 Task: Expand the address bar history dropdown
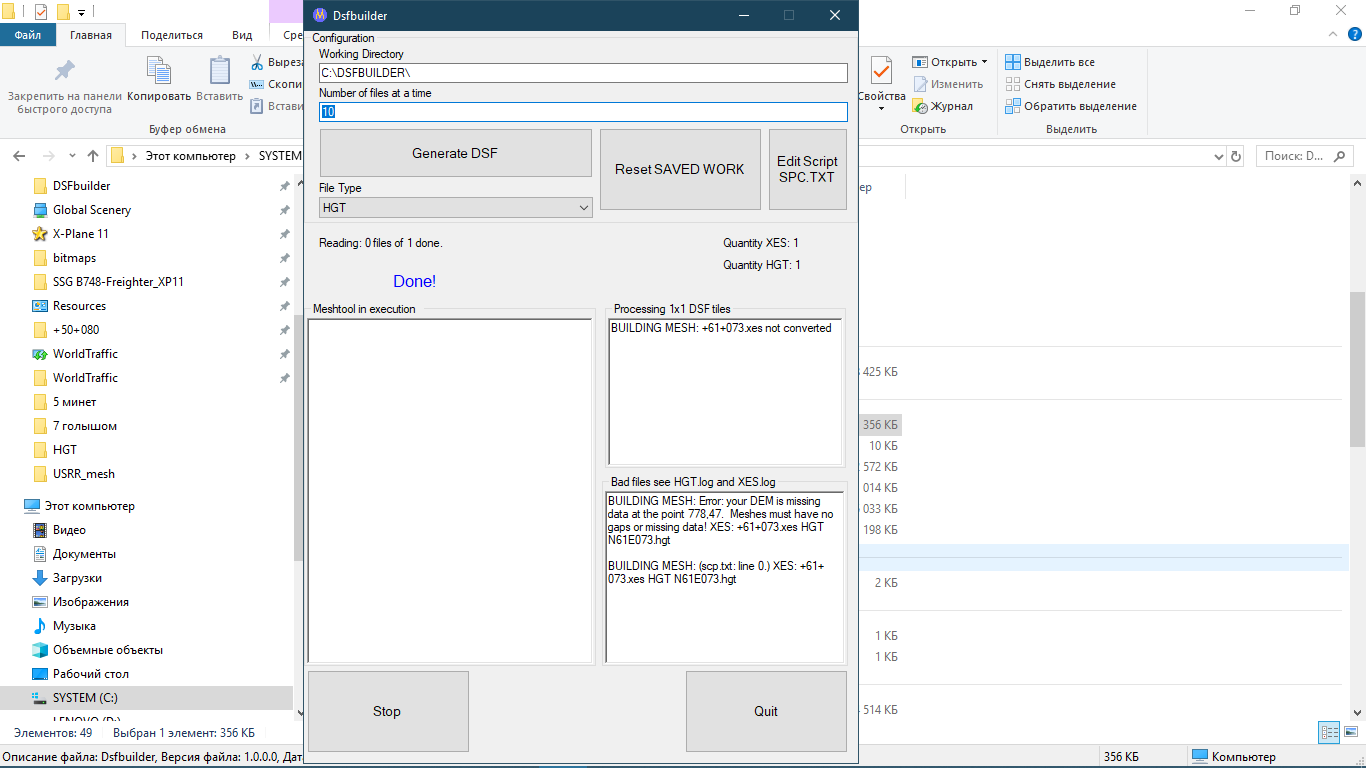(x=1218, y=156)
